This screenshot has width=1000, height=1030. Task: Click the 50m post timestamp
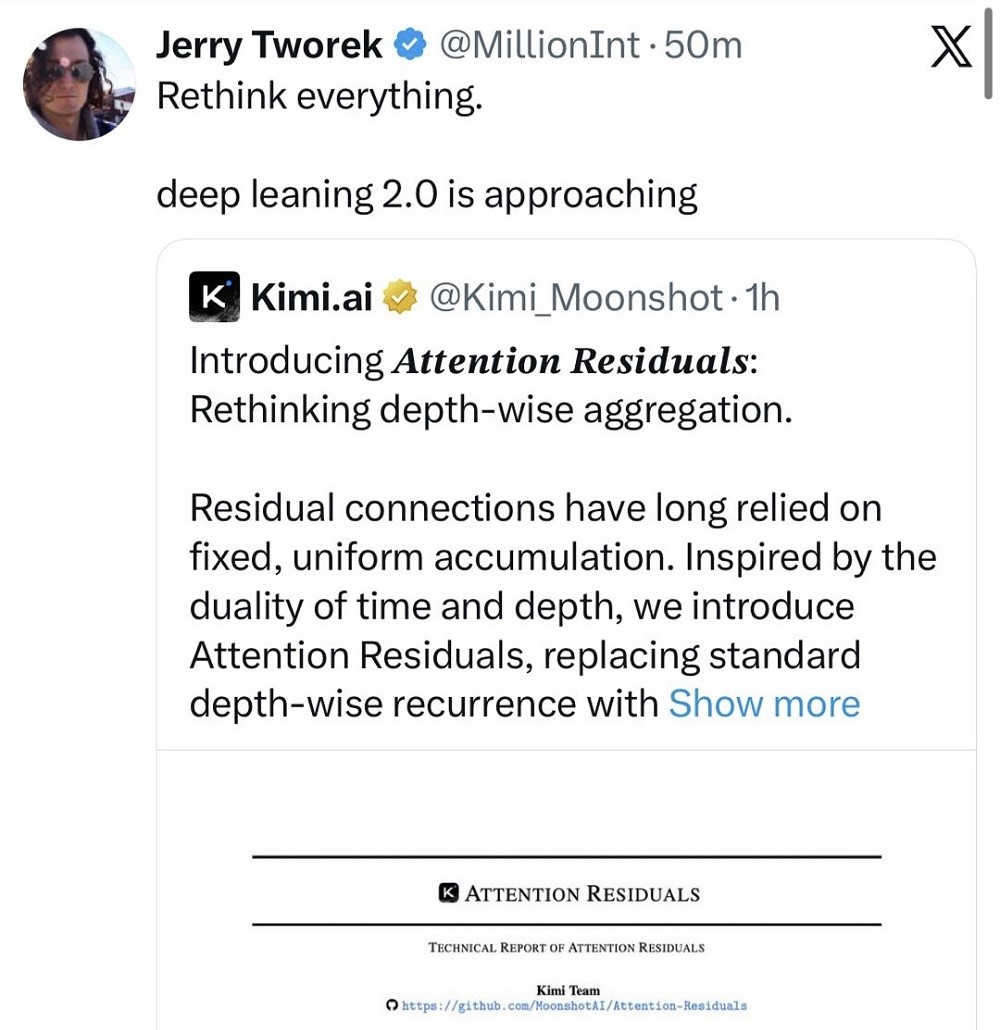[x=703, y=45]
